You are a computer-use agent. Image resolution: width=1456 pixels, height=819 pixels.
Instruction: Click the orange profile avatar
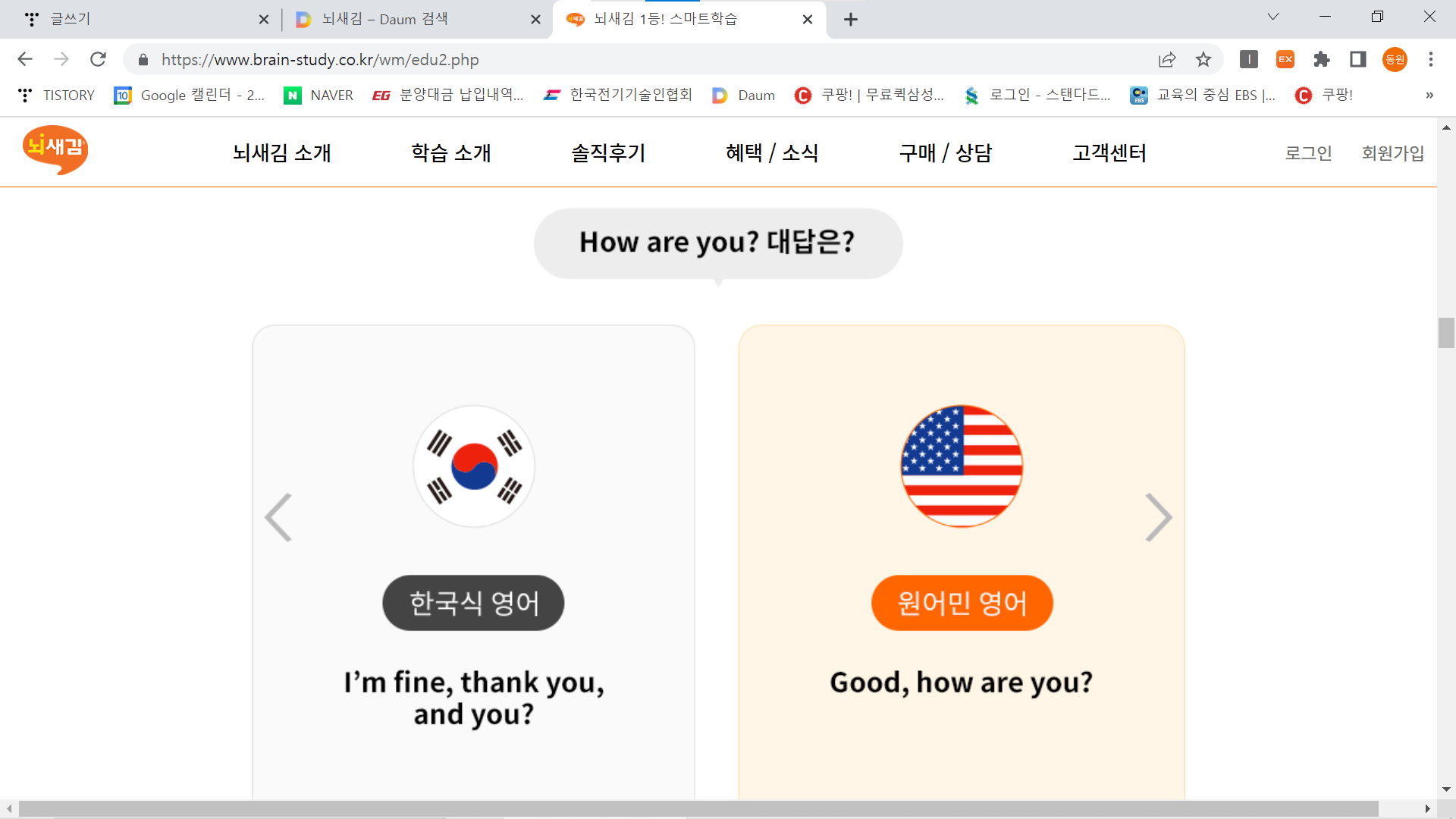[1395, 59]
